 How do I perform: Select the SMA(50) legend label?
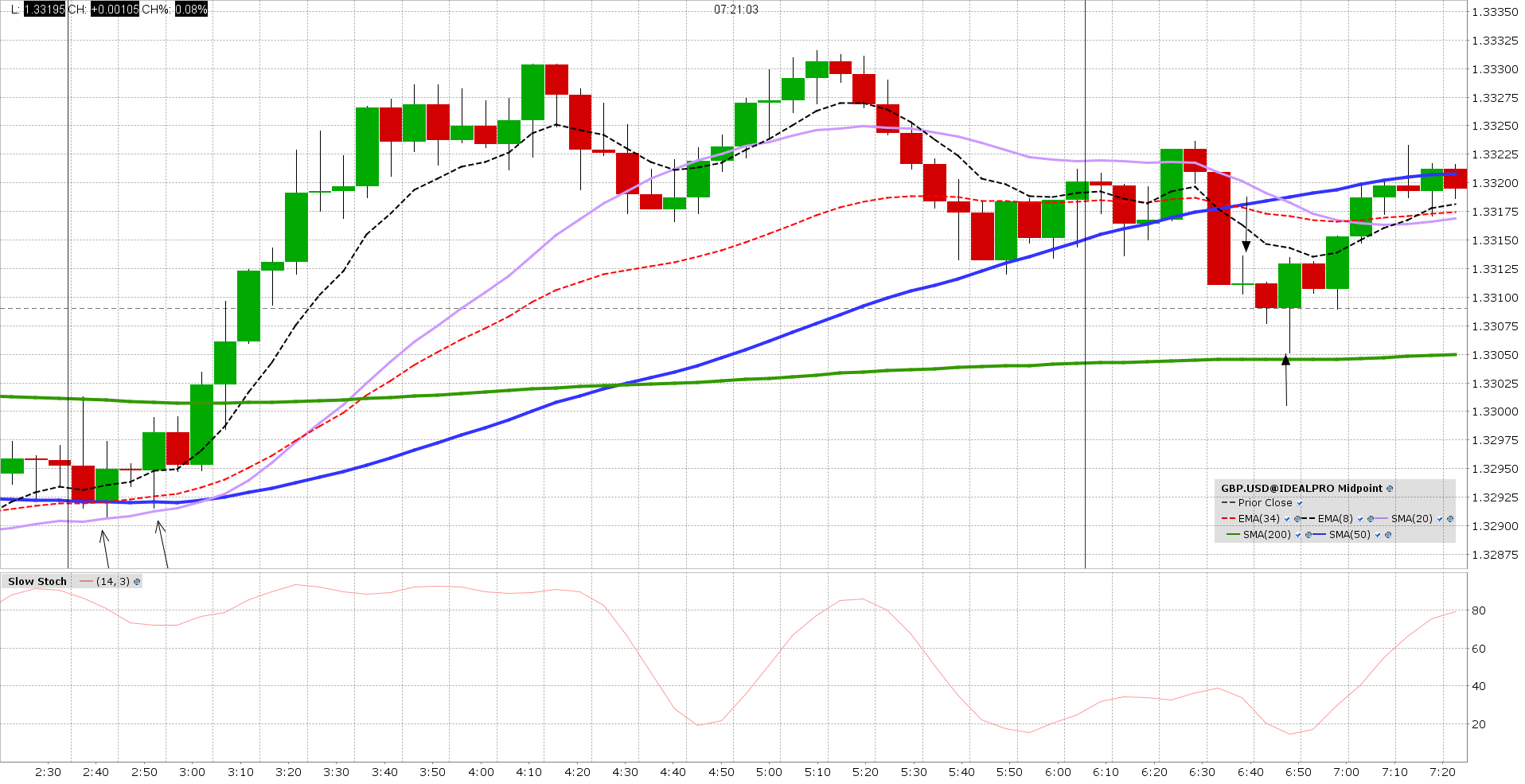[x=1350, y=535]
